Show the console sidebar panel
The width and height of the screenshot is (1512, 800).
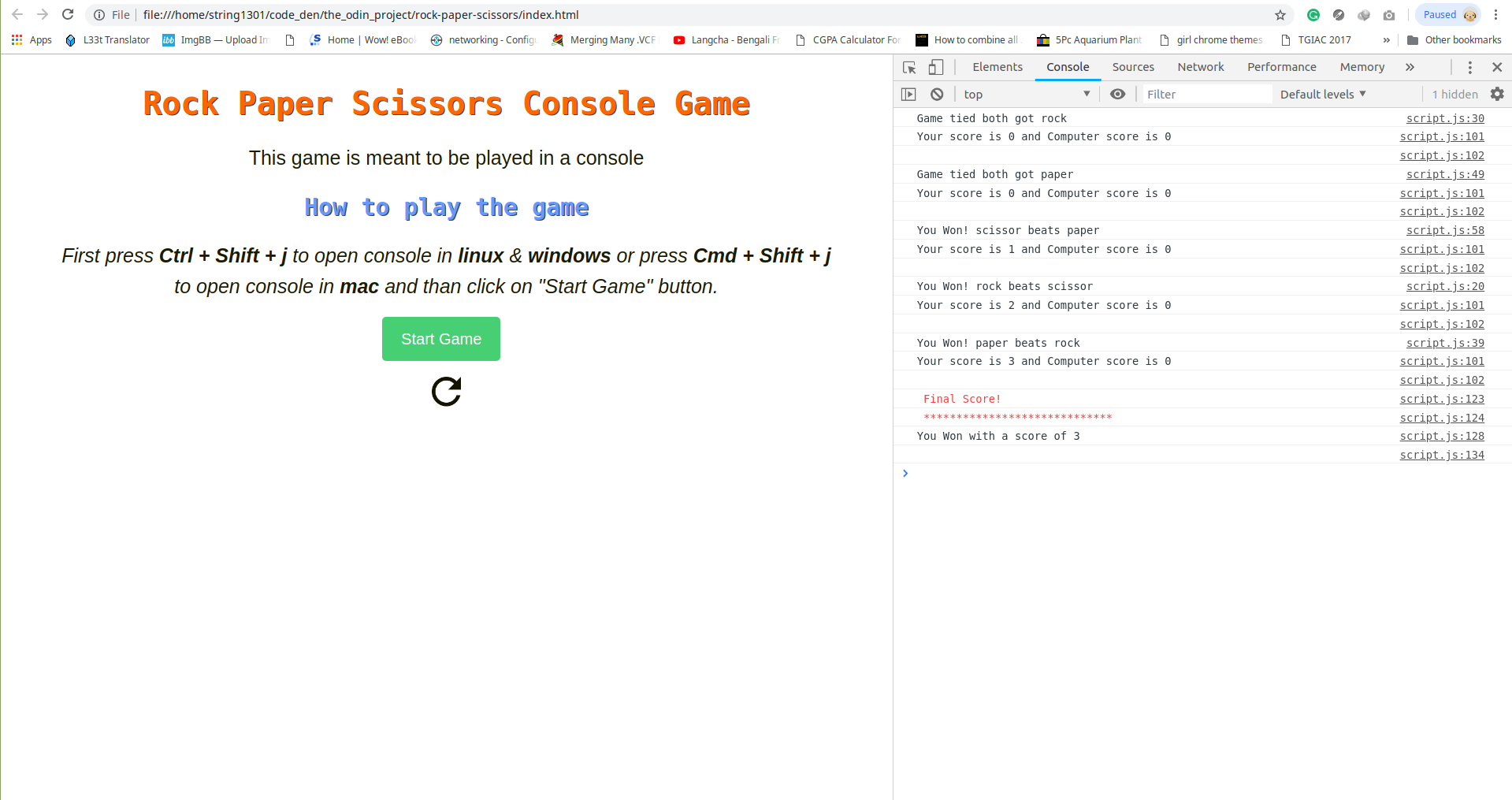[x=909, y=94]
